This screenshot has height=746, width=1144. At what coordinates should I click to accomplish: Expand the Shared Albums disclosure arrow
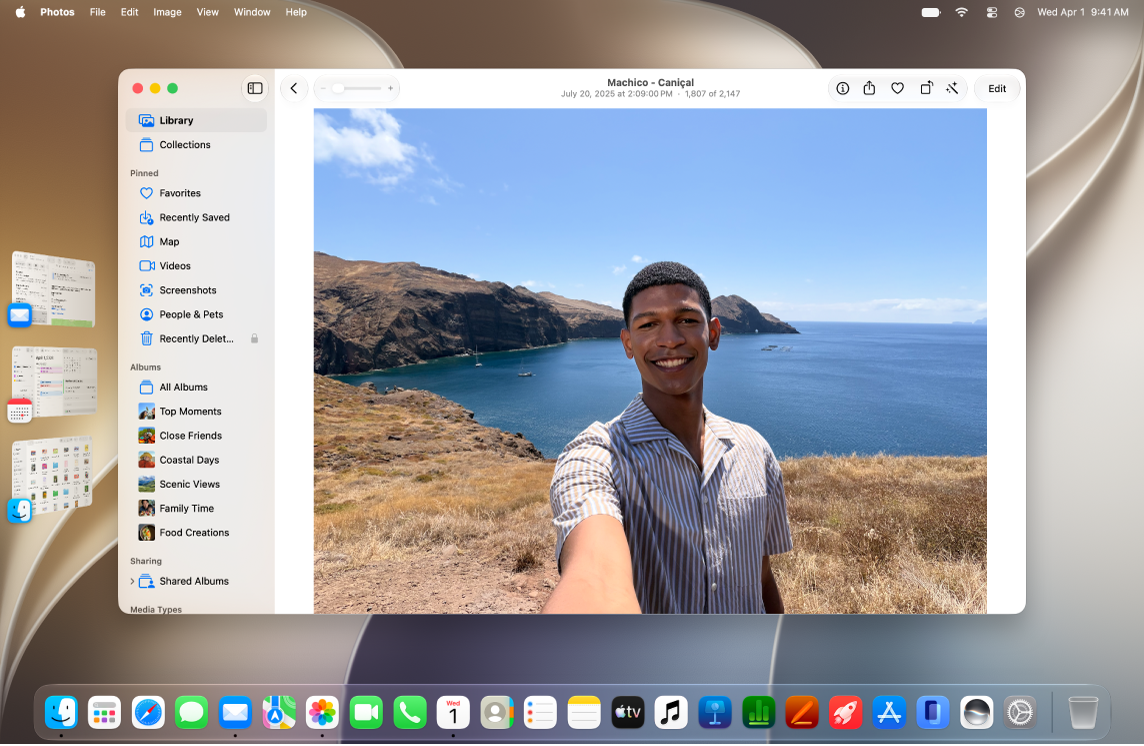pos(132,582)
